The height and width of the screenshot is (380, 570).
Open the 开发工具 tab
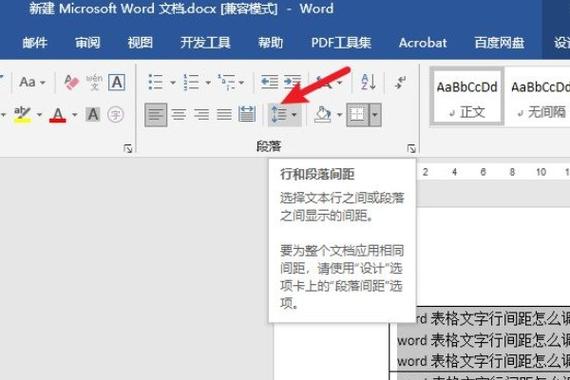pyautogui.click(x=205, y=43)
